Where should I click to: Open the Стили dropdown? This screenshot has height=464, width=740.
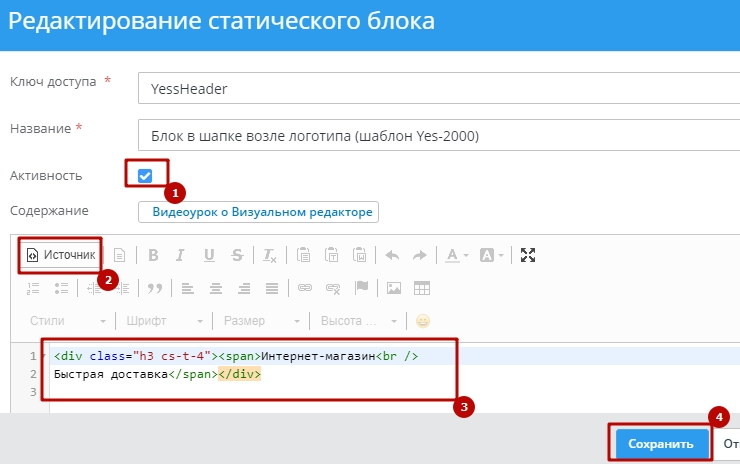point(67,321)
